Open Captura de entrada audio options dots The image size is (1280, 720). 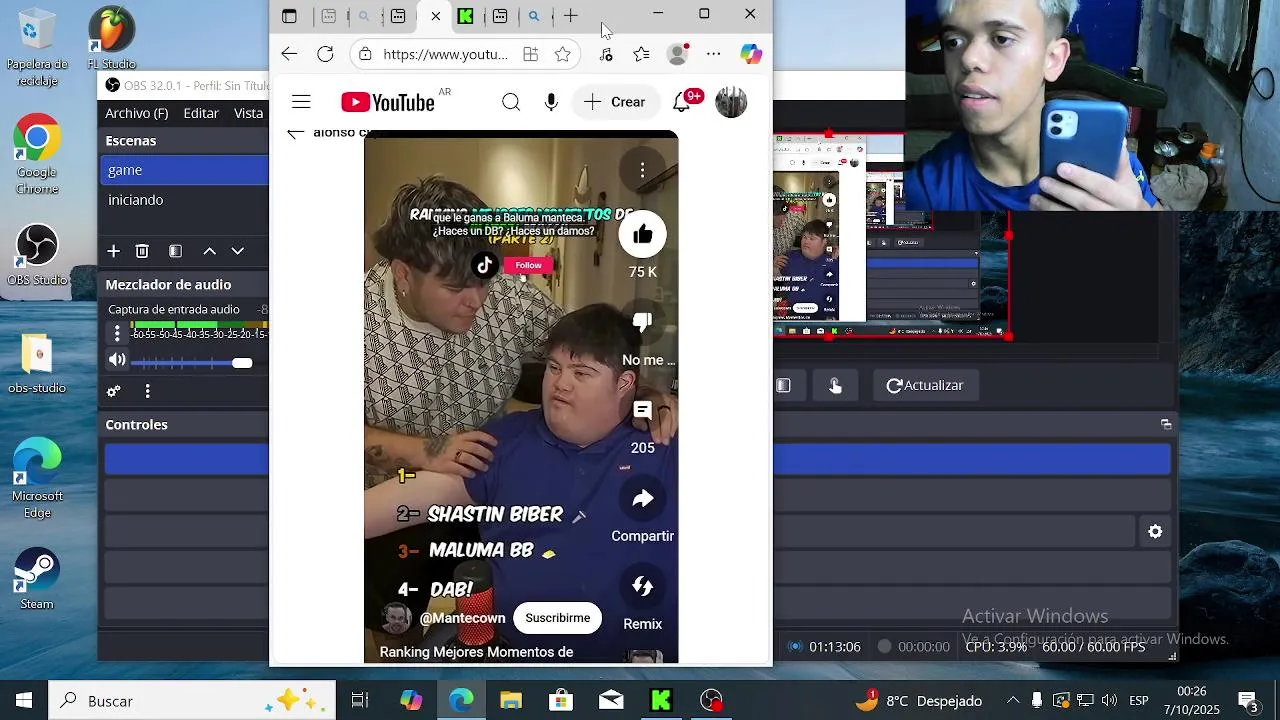(117, 333)
